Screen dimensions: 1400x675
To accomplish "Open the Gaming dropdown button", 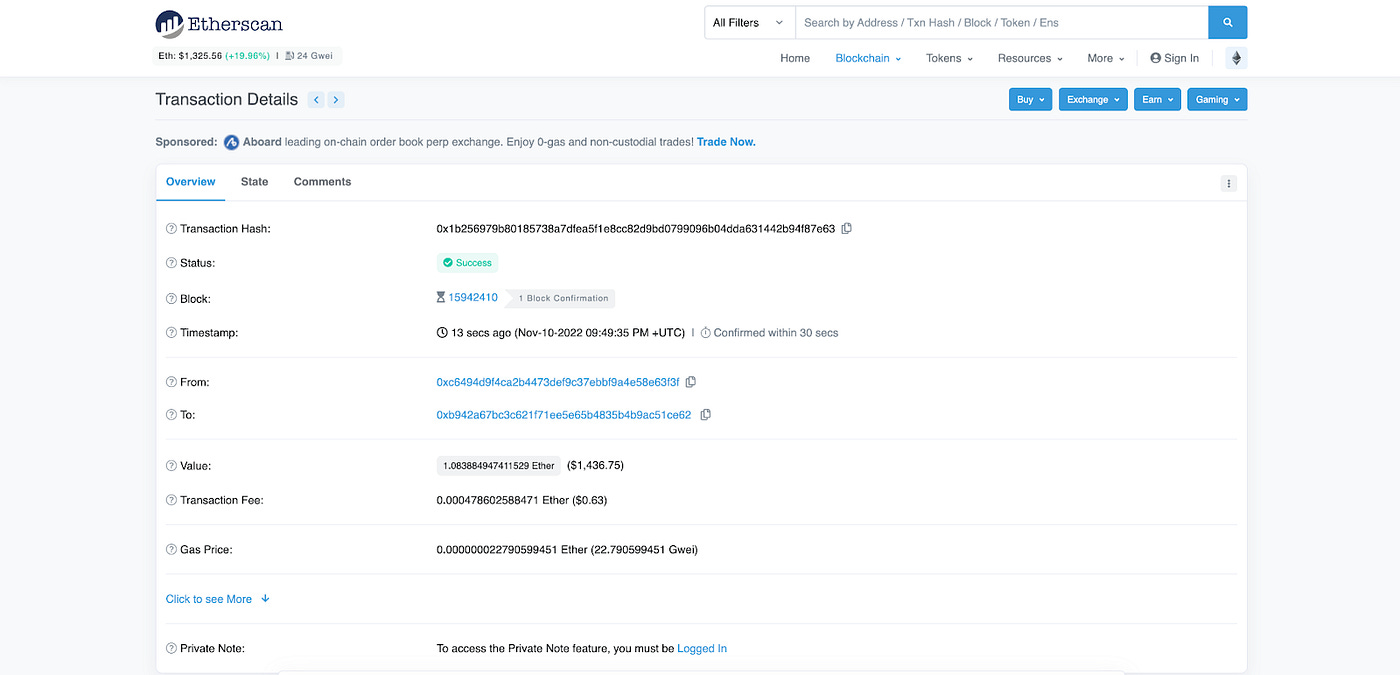I will coord(1217,100).
